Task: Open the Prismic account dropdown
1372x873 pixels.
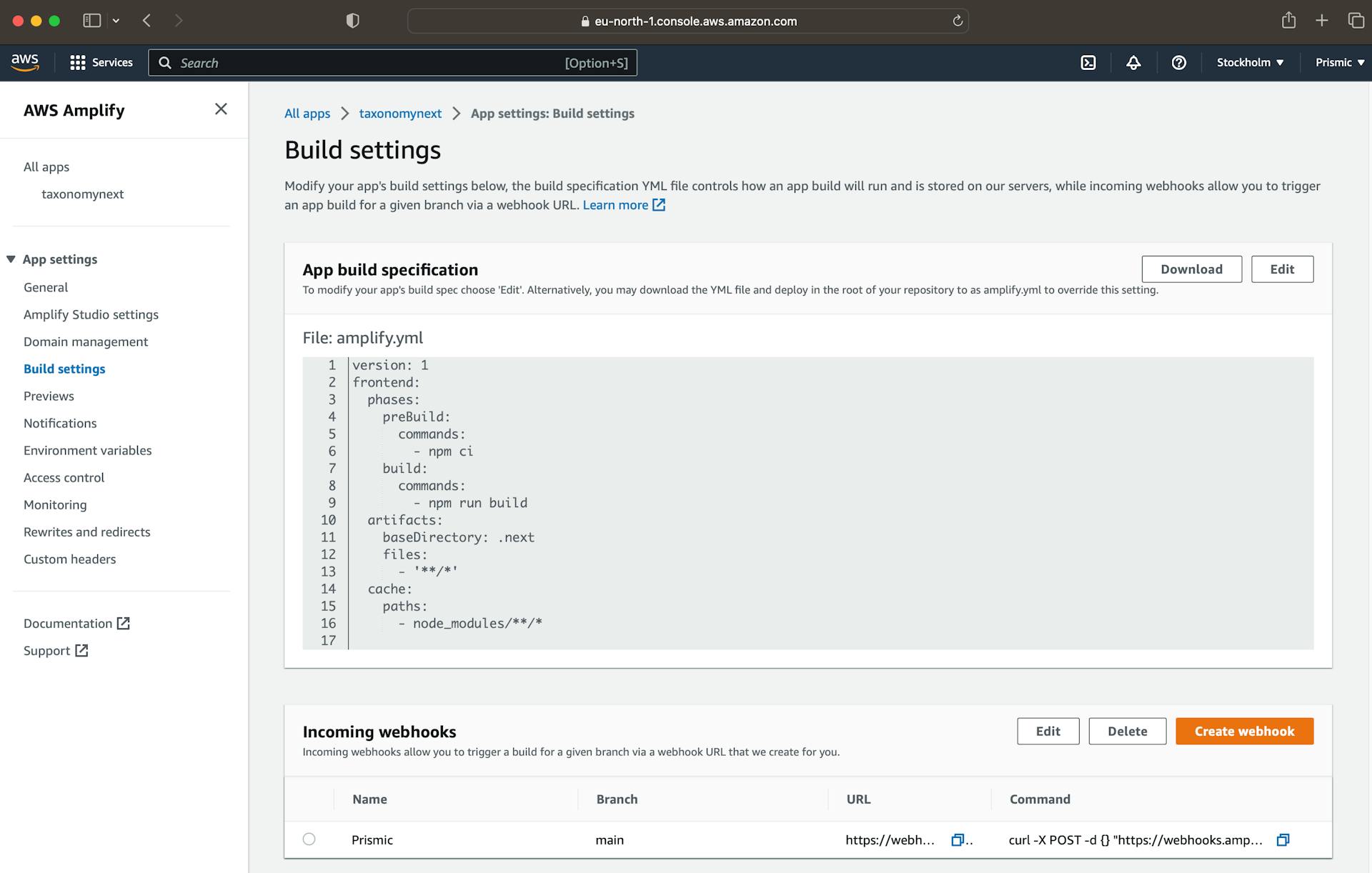Action: [1339, 63]
